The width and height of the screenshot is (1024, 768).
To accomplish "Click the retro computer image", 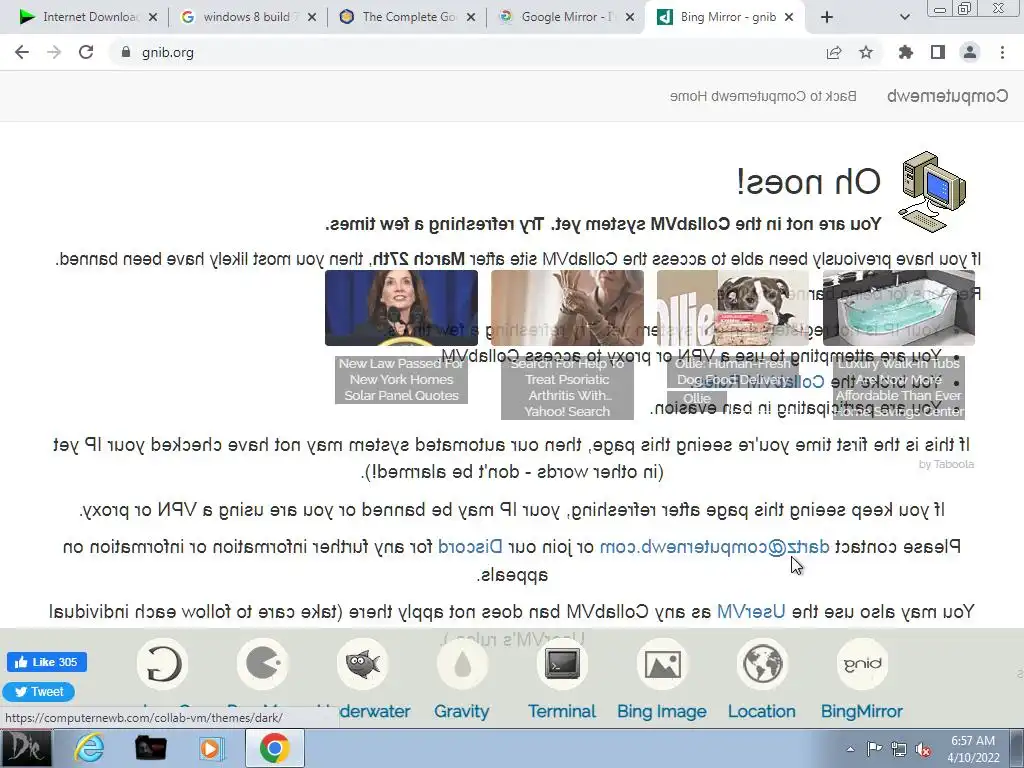I will pos(932,191).
